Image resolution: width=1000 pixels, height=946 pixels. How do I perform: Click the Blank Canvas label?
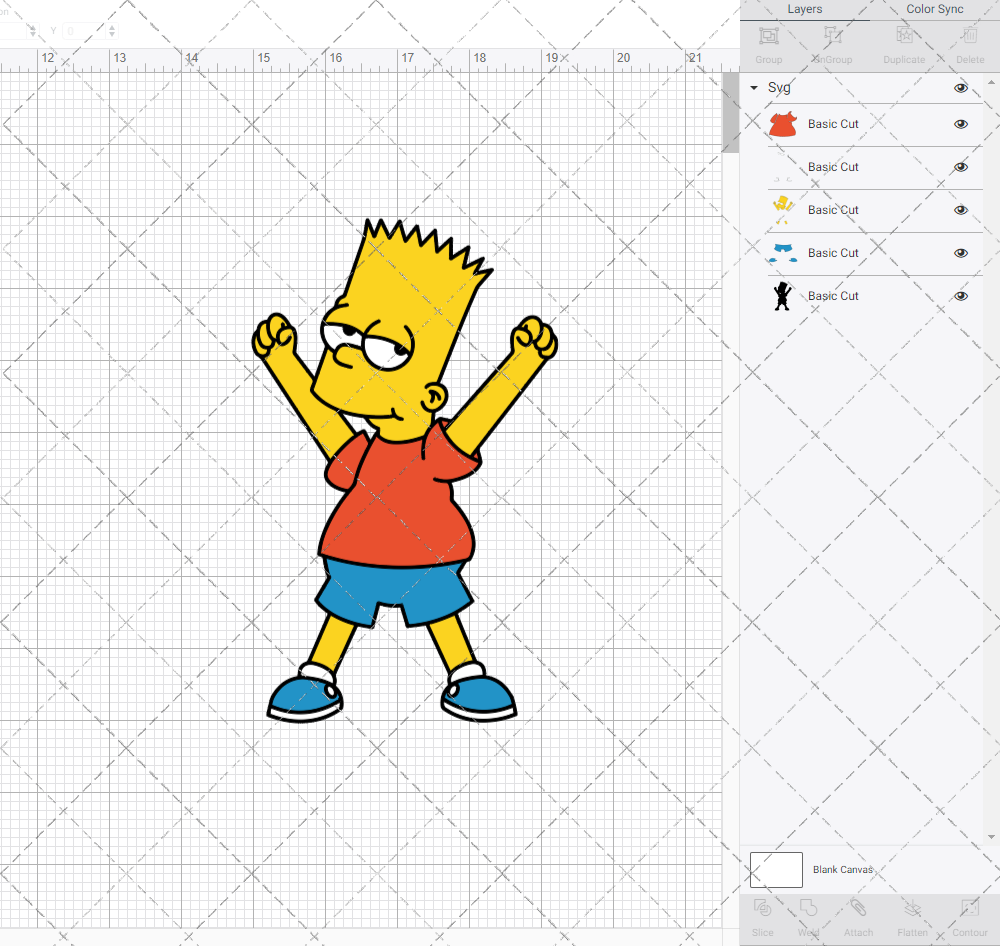[842, 869]
